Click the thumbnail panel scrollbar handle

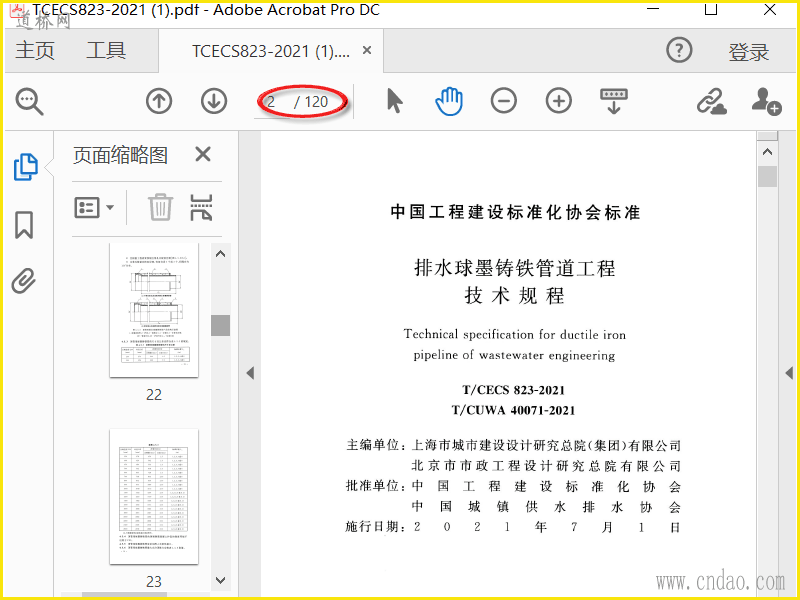point(220,326)
